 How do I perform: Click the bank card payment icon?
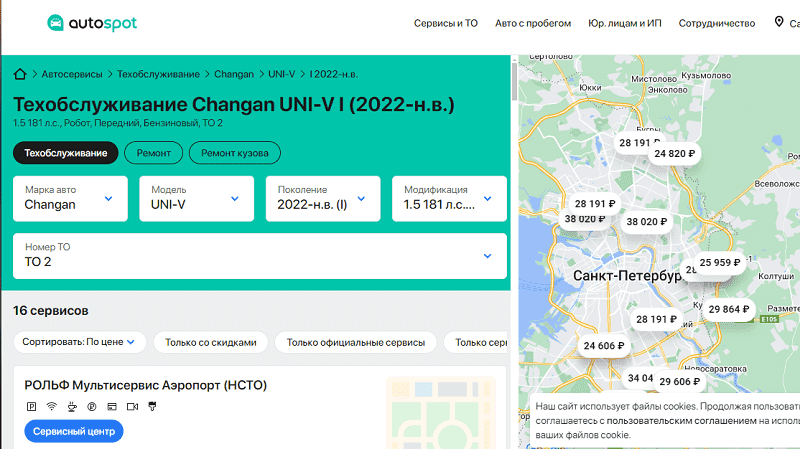112,407
